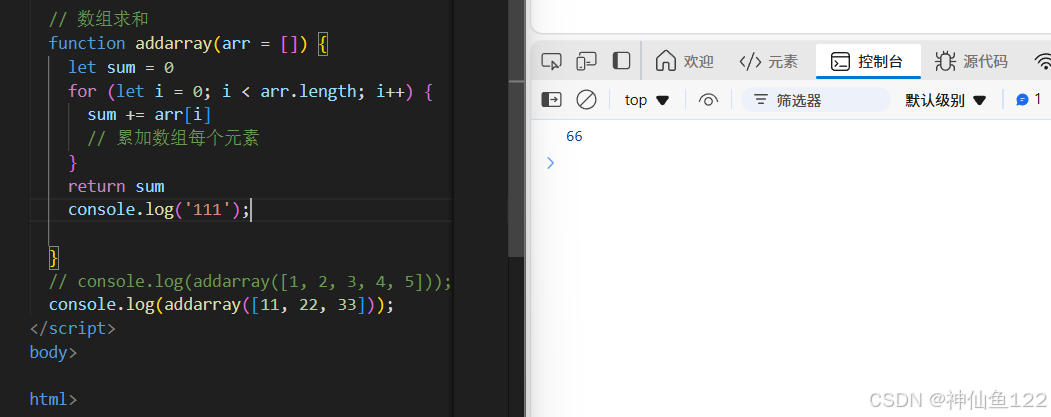The image size is (1051, 417).
Task: Click the console prompt chevron
Action: 550,162
